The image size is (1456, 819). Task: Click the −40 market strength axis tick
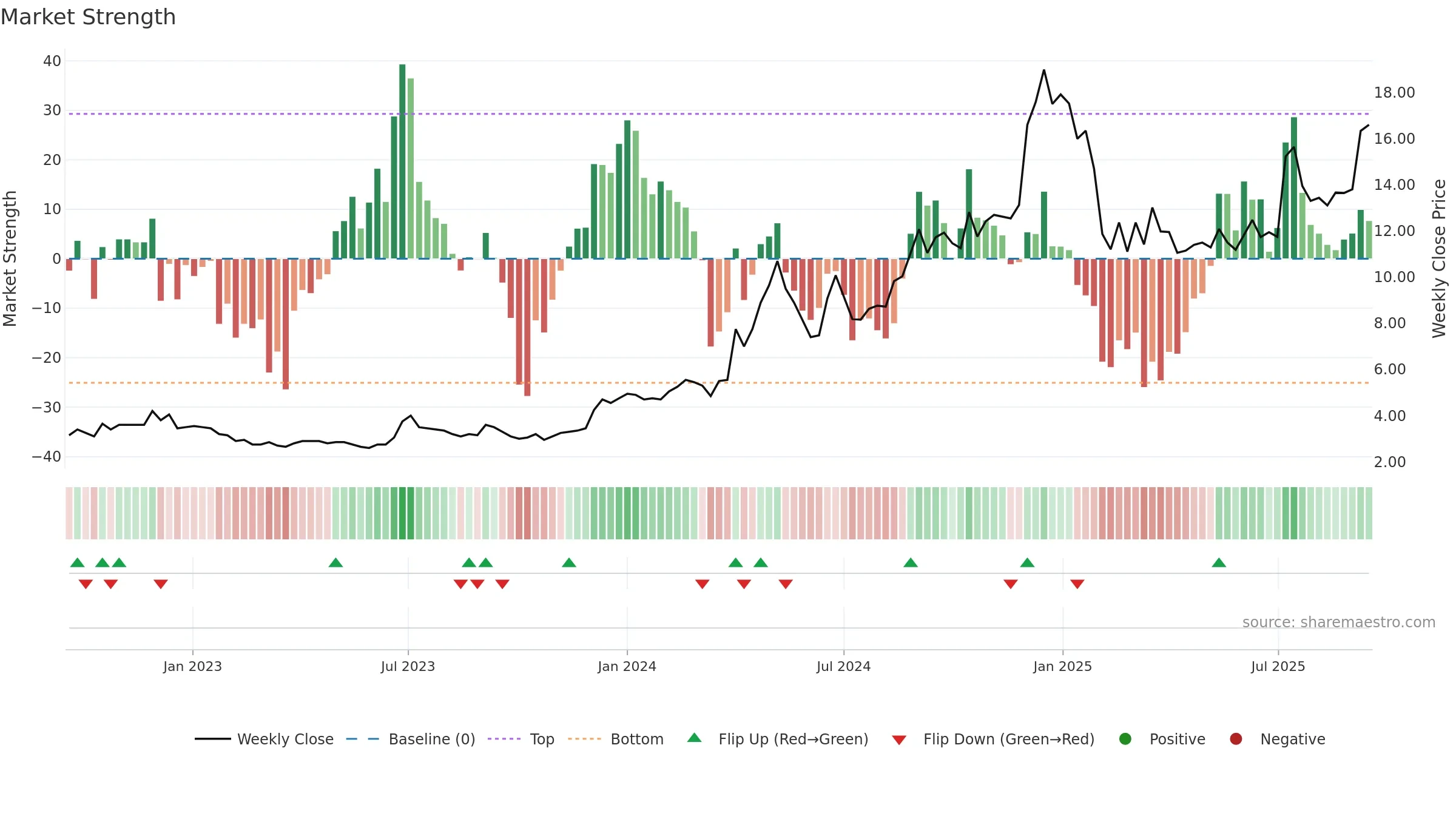click(47, 456)
